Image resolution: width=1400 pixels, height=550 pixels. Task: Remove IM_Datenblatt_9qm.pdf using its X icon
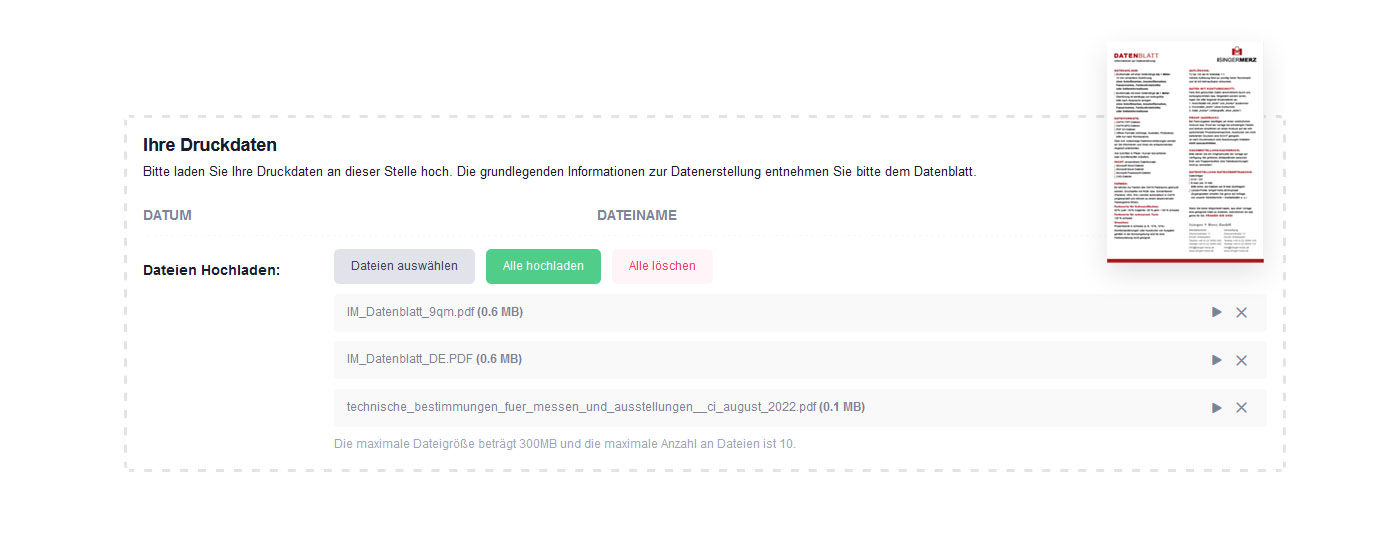click(x=1241, y=312)
